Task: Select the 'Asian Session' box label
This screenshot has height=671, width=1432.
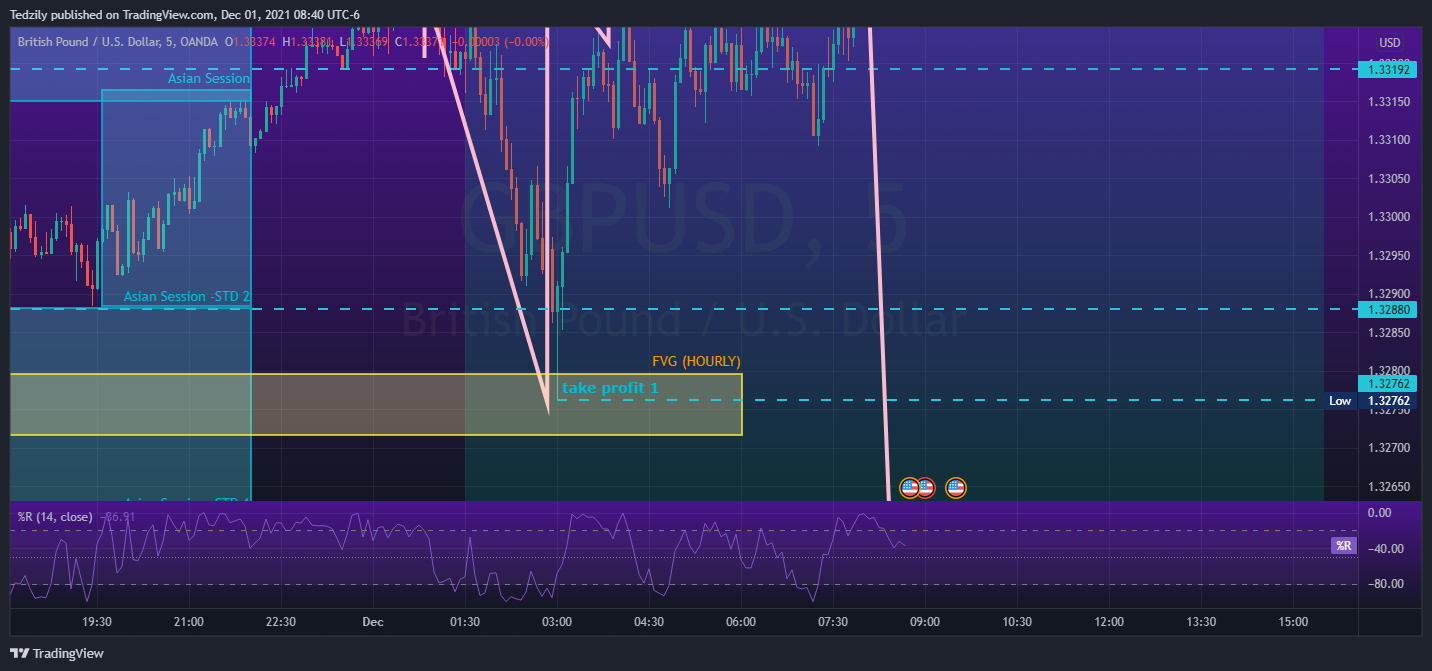Action: [208, 78]
